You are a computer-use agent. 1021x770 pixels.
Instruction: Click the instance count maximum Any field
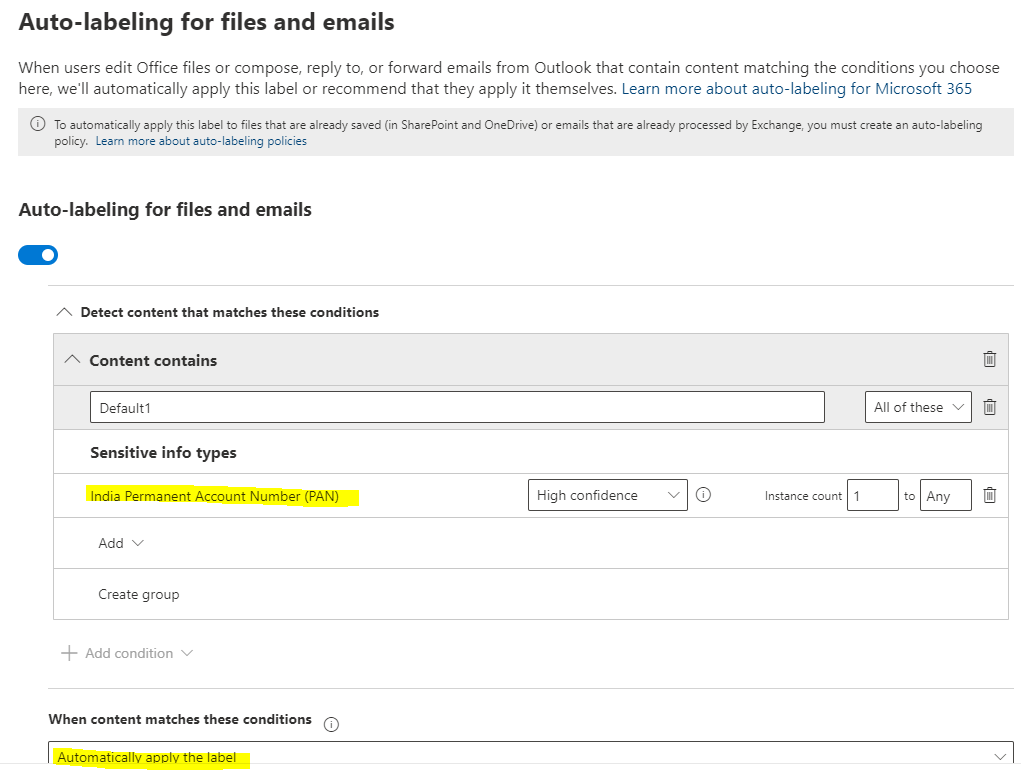click(945, 495)
